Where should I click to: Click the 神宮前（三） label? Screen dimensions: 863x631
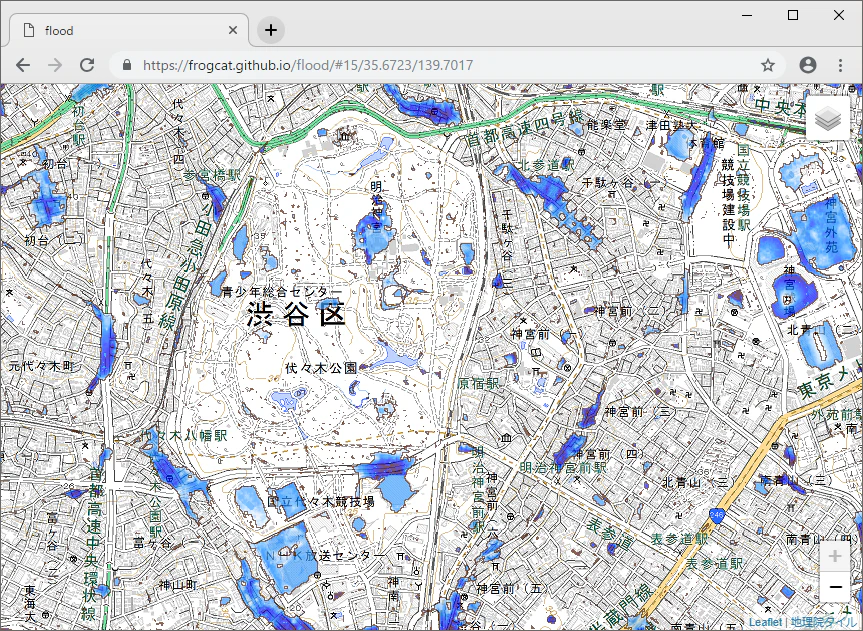point(637,411)
